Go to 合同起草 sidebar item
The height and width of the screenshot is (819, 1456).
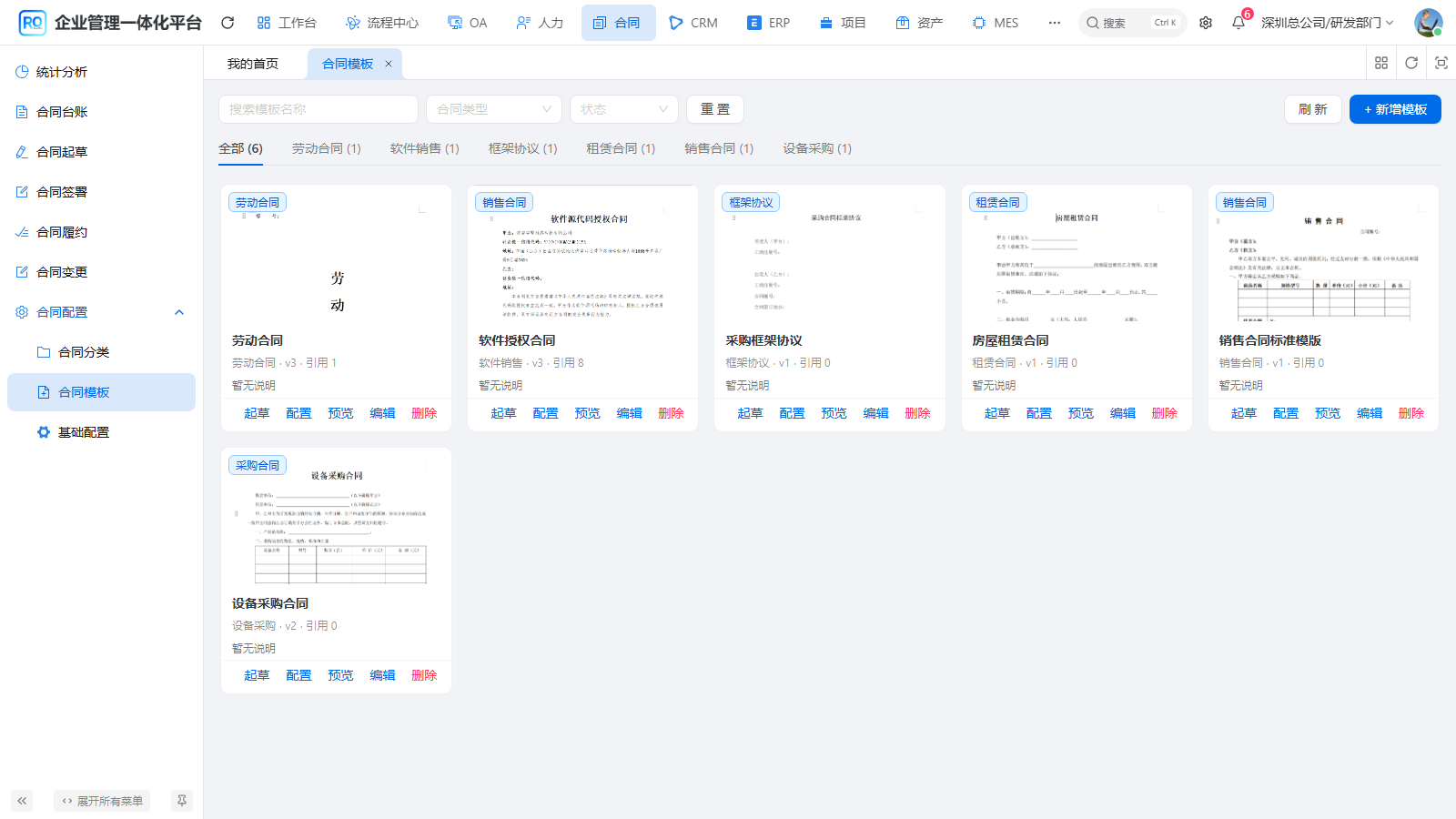[x=101, y=152]
